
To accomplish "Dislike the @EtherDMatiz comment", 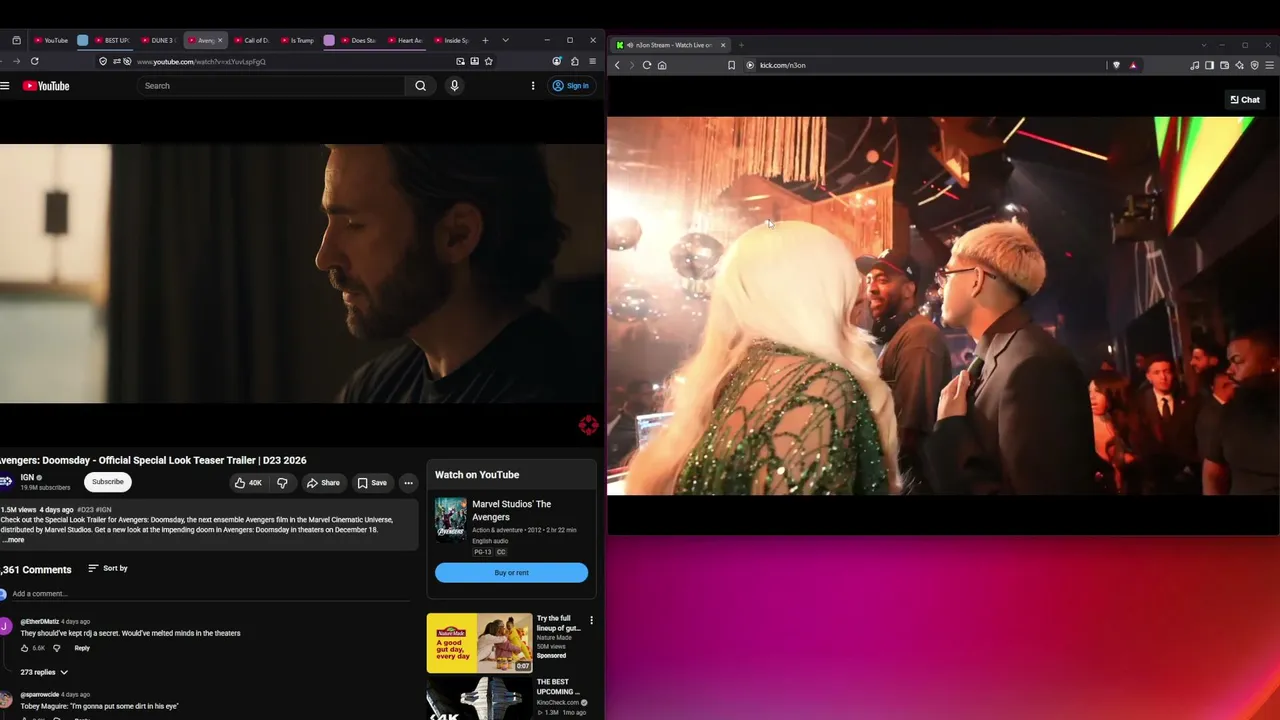I will [x=56, y=648].
